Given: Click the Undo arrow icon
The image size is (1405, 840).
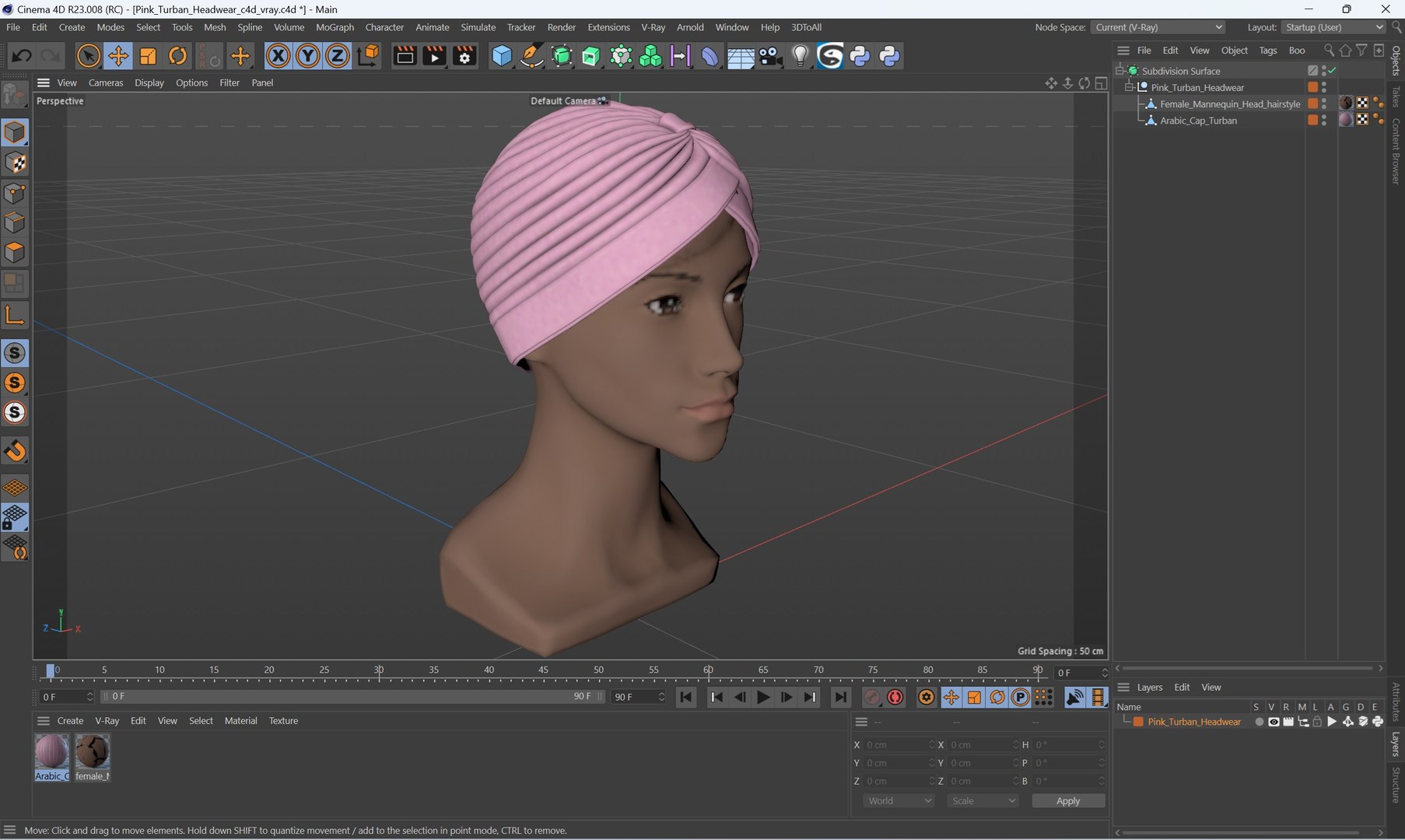Looking at the screenshot, I should [x=21, y=56].
